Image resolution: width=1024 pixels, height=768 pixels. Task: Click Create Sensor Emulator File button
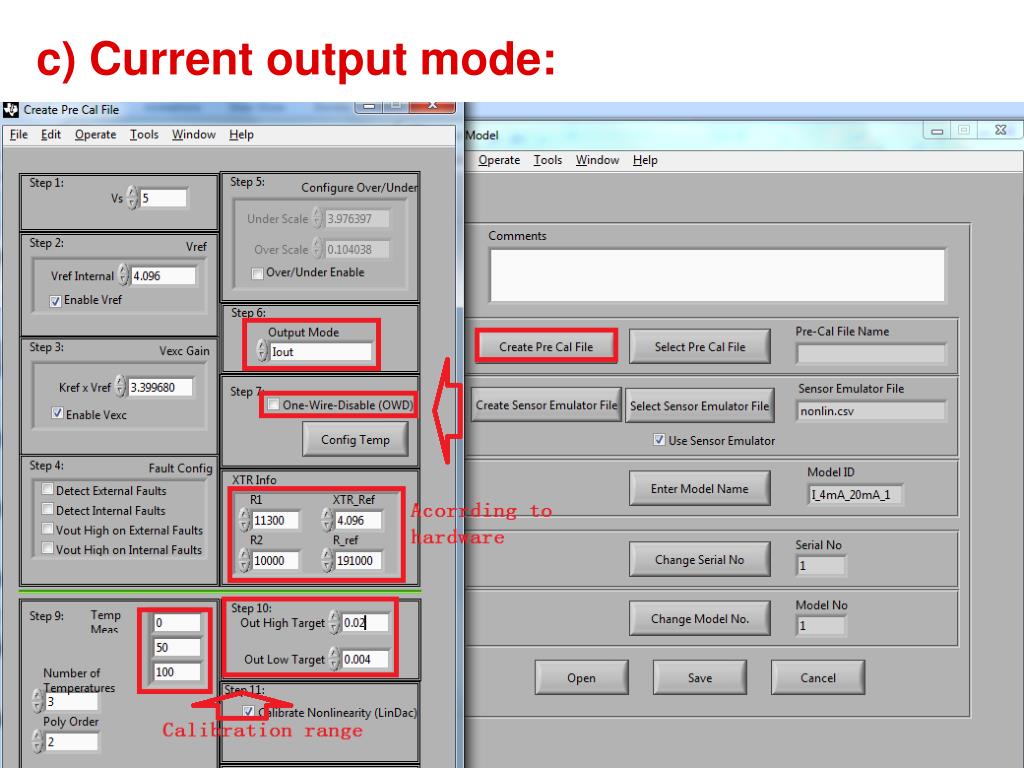pos(546,405)
